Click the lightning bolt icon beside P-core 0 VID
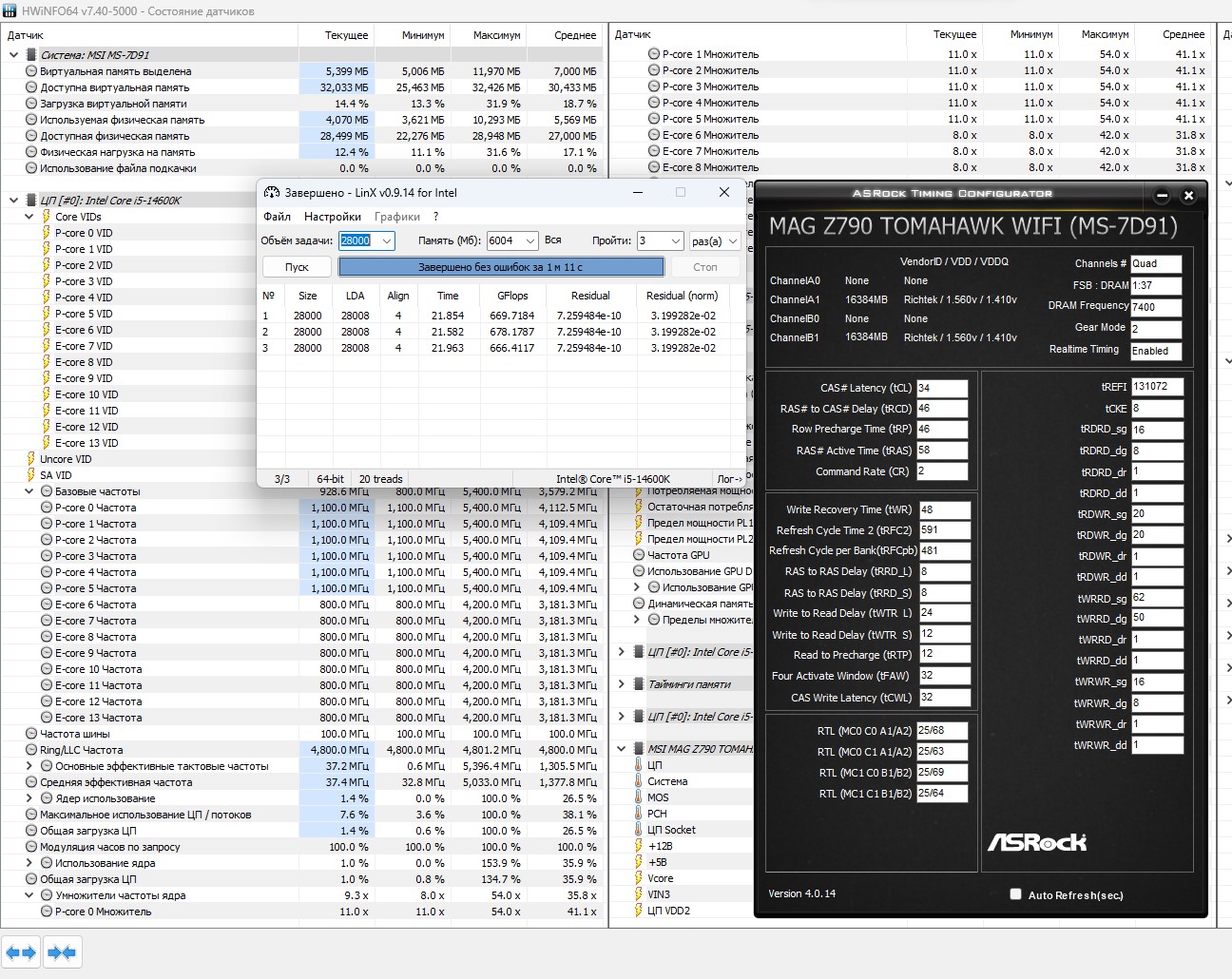This screenshot has width=1232, height=979. pyautogui.click(x=46, y=233)
